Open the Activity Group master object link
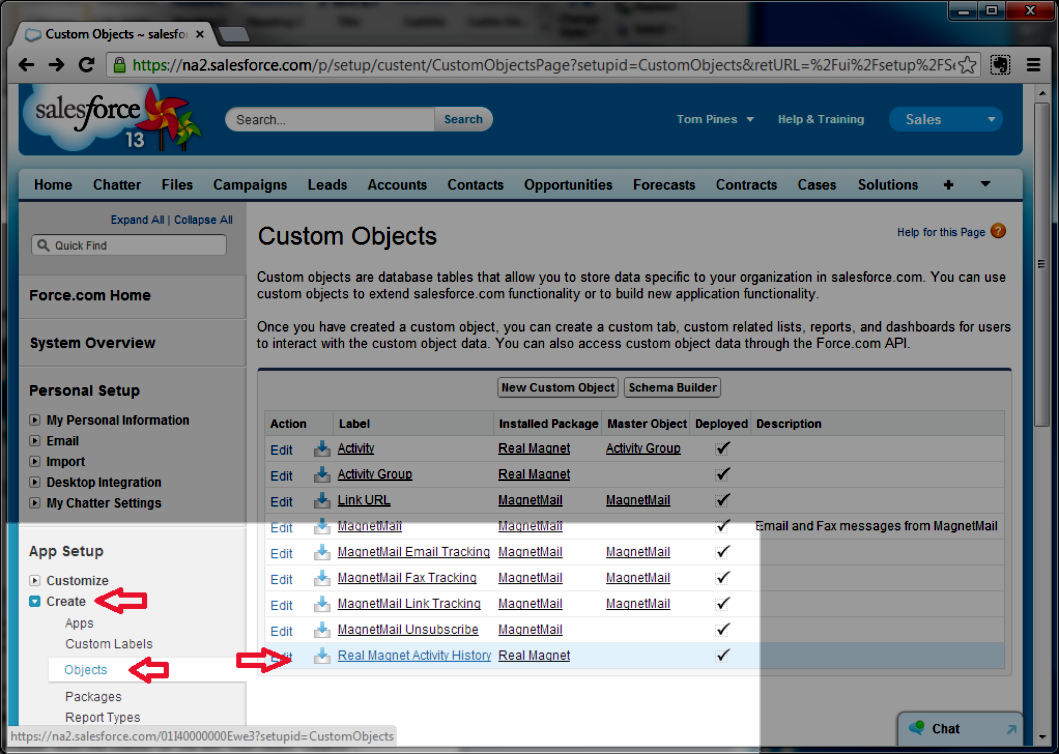 point(643,448)
